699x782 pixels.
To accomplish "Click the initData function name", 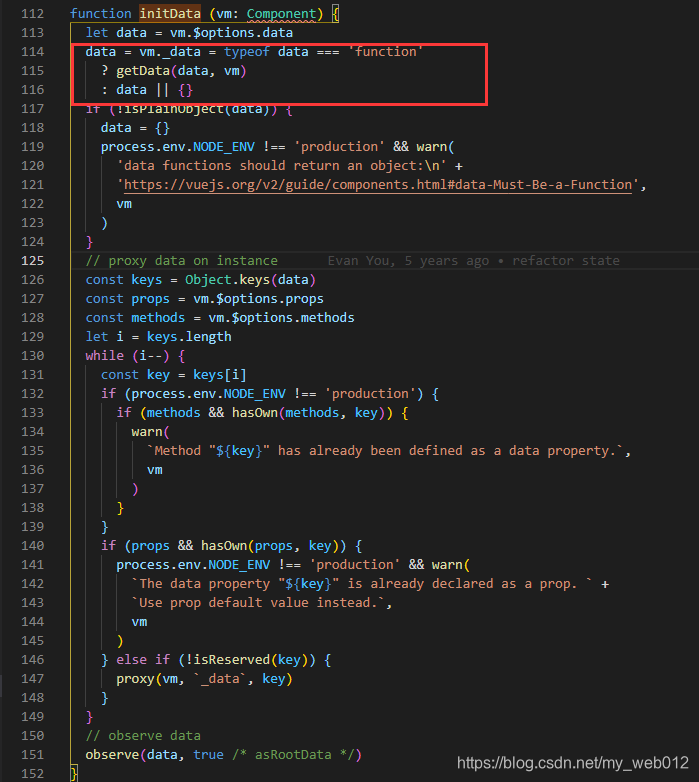I will click(x=170, y=13).
